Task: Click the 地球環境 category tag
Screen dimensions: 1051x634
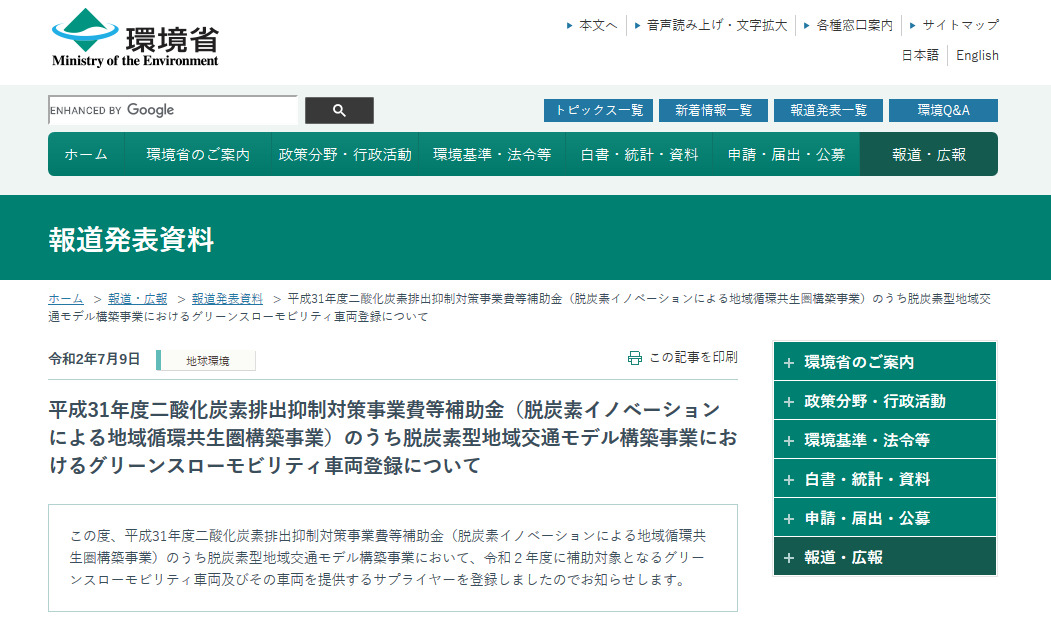Action: [207, 361]
